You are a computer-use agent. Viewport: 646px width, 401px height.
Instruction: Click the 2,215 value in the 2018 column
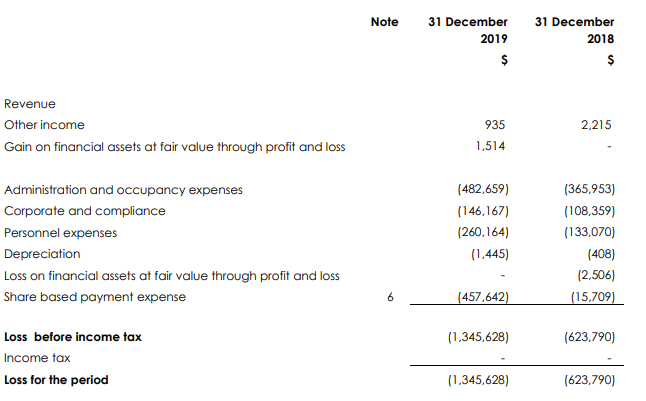tap(596, 125)
